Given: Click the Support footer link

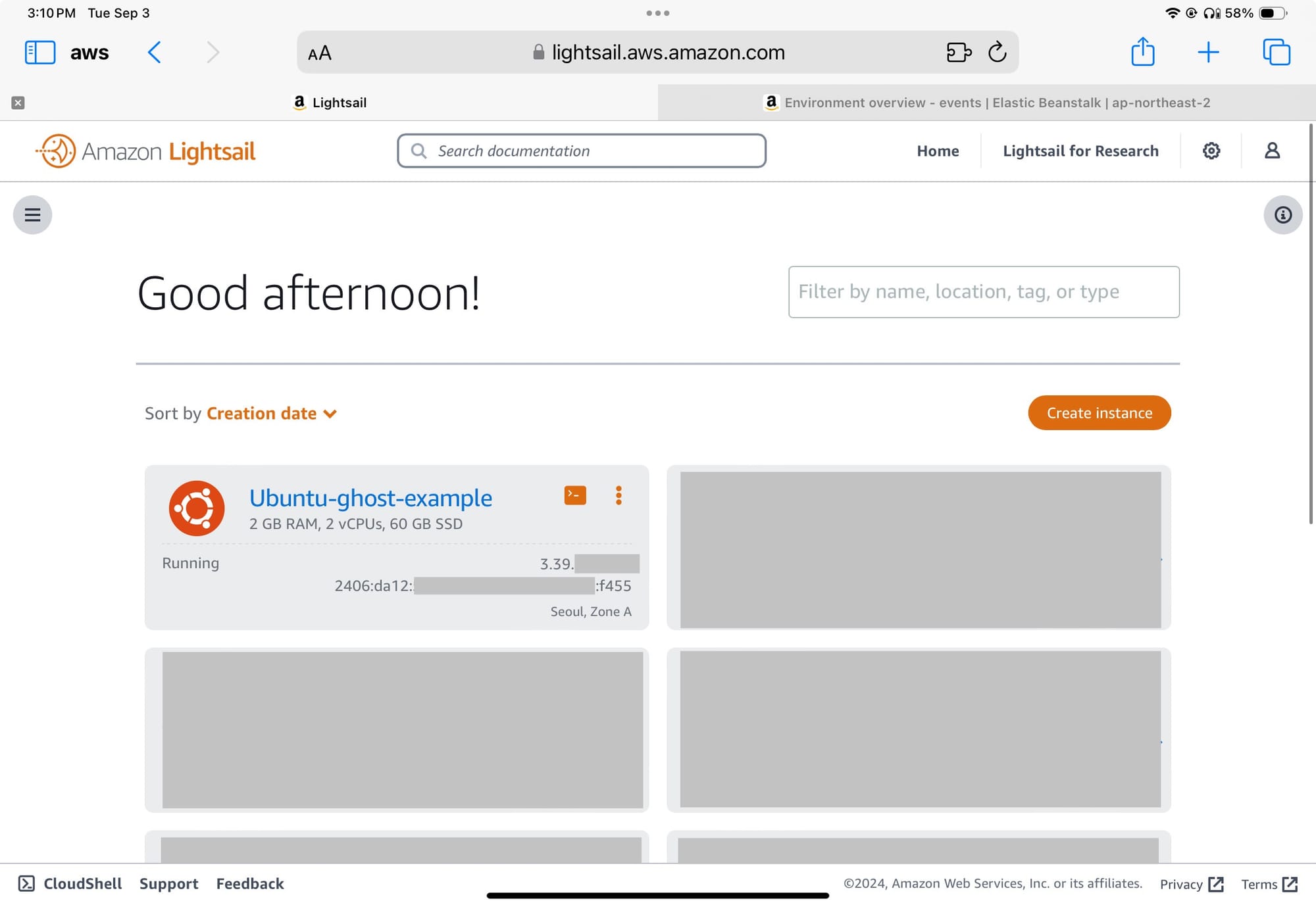Looking at the screenshot, I should click(168, 884).
